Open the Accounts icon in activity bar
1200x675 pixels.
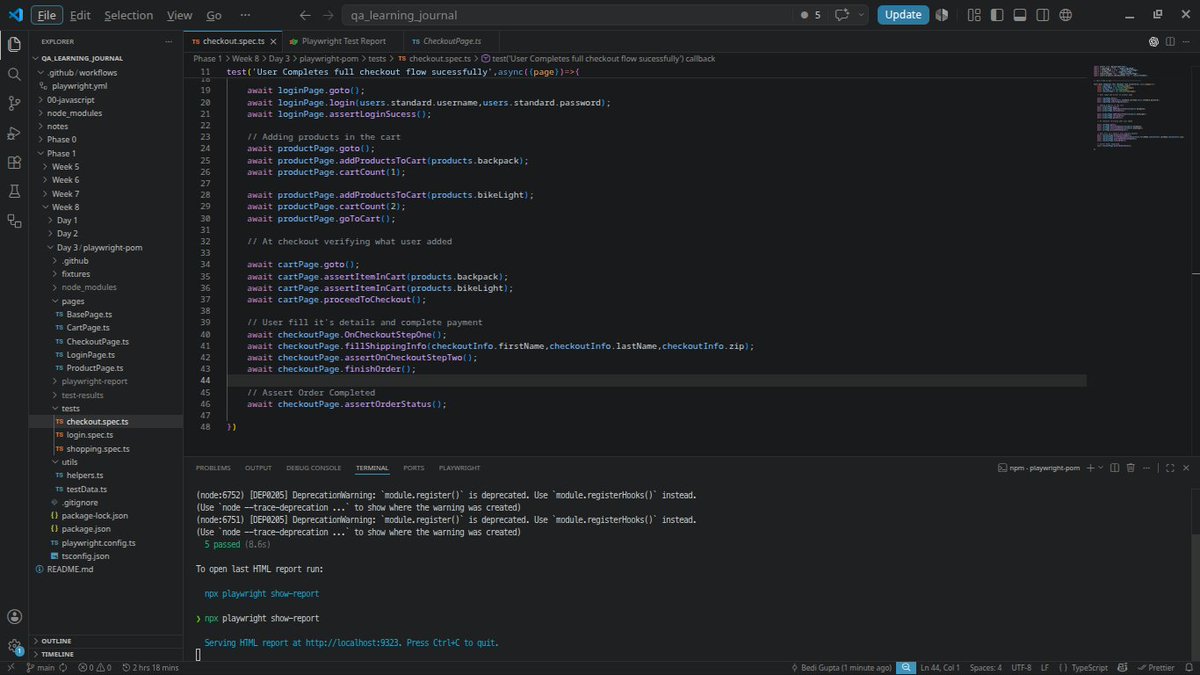tap(14, 617)
